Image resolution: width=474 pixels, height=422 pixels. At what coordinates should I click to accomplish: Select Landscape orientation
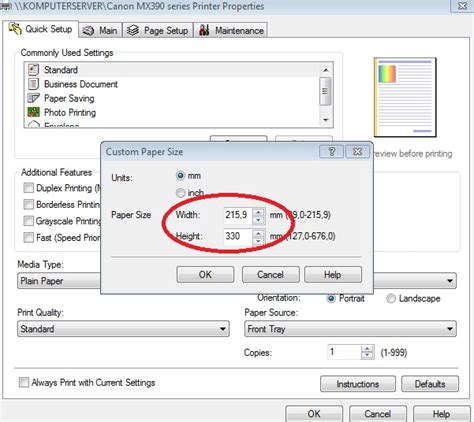(391, 298)
